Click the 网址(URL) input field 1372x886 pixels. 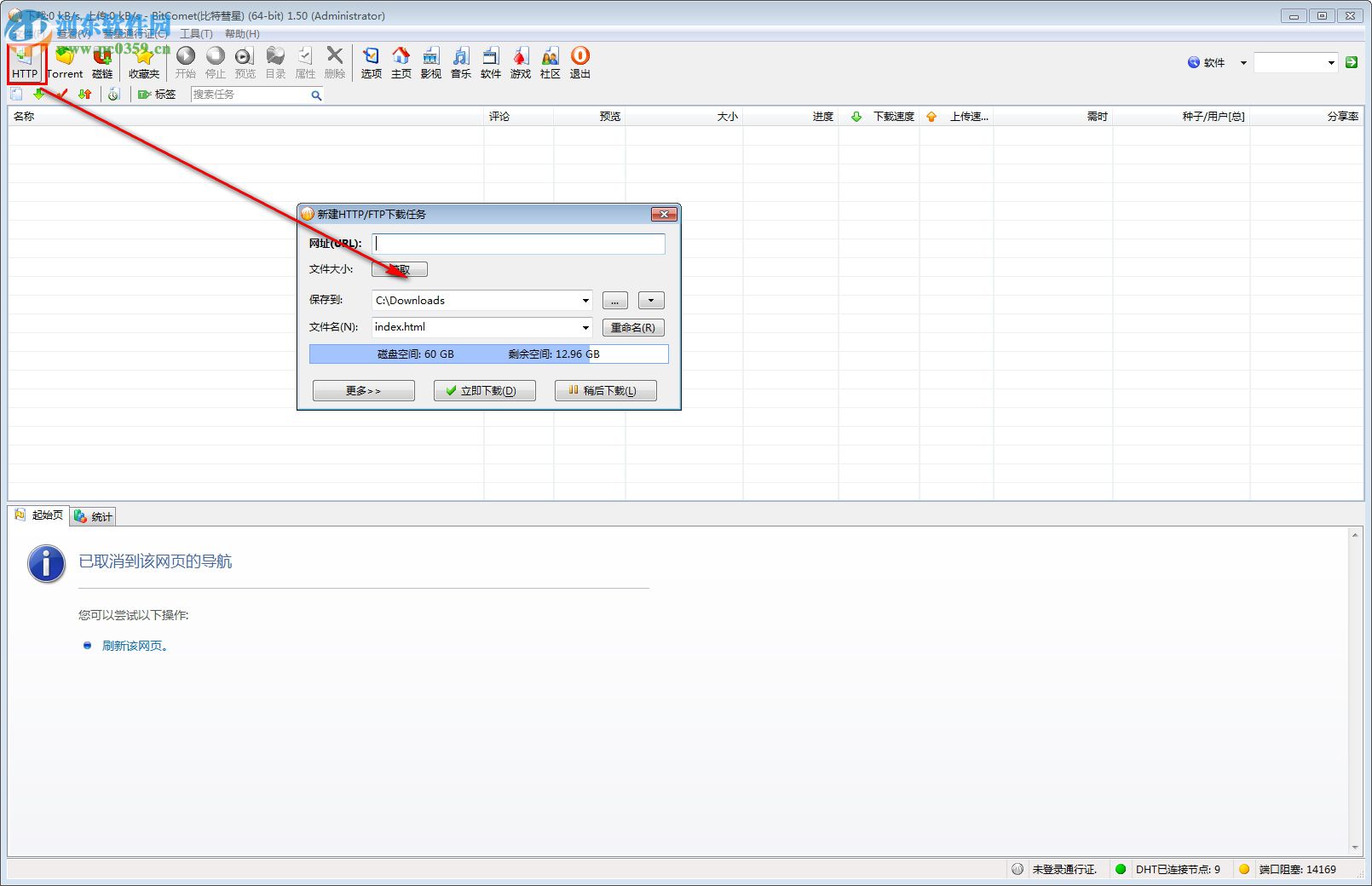(x=518, y=244)
